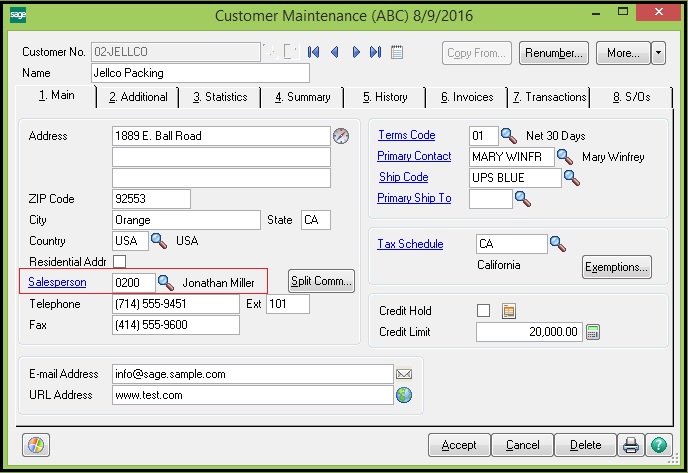Open the URL globe icon
Screen dimensions: 688x473
(x=404, y=395)
